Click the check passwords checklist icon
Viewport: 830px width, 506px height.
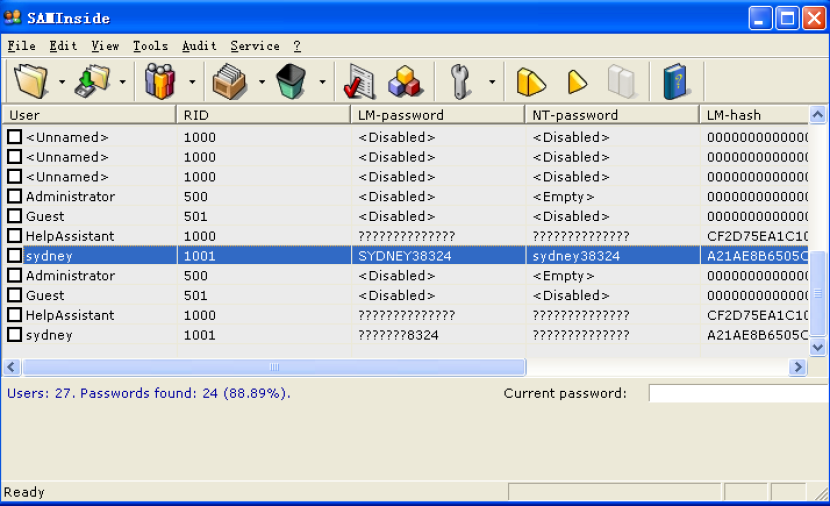pos(359,82)
